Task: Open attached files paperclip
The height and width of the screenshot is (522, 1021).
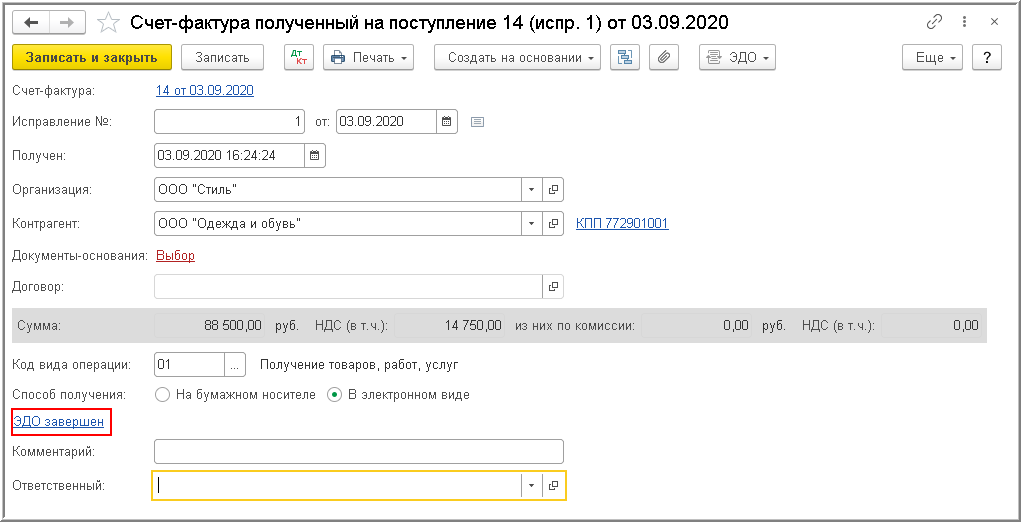Action: pyautogui.click(x=661, y=57)
